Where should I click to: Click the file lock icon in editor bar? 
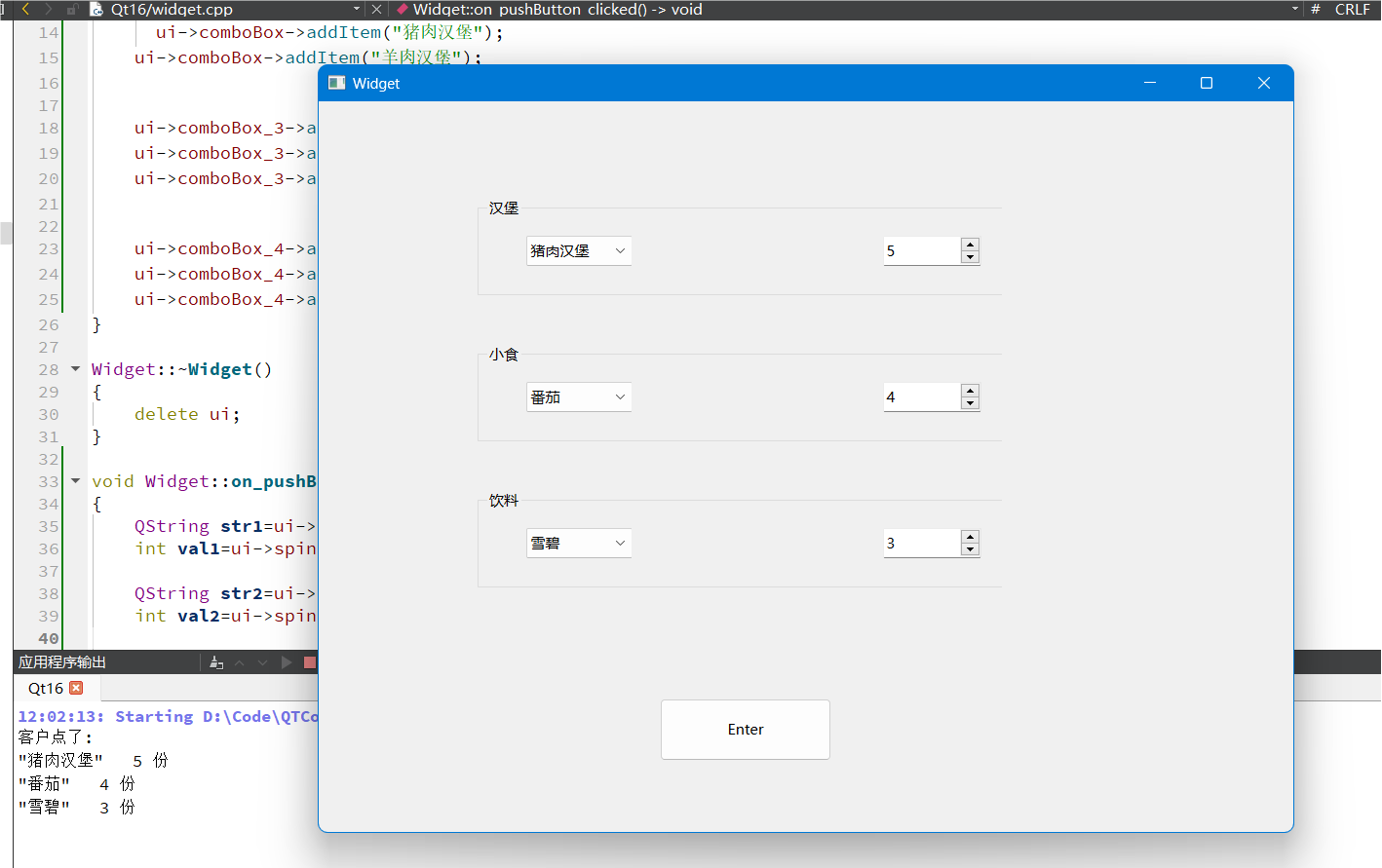72,9
